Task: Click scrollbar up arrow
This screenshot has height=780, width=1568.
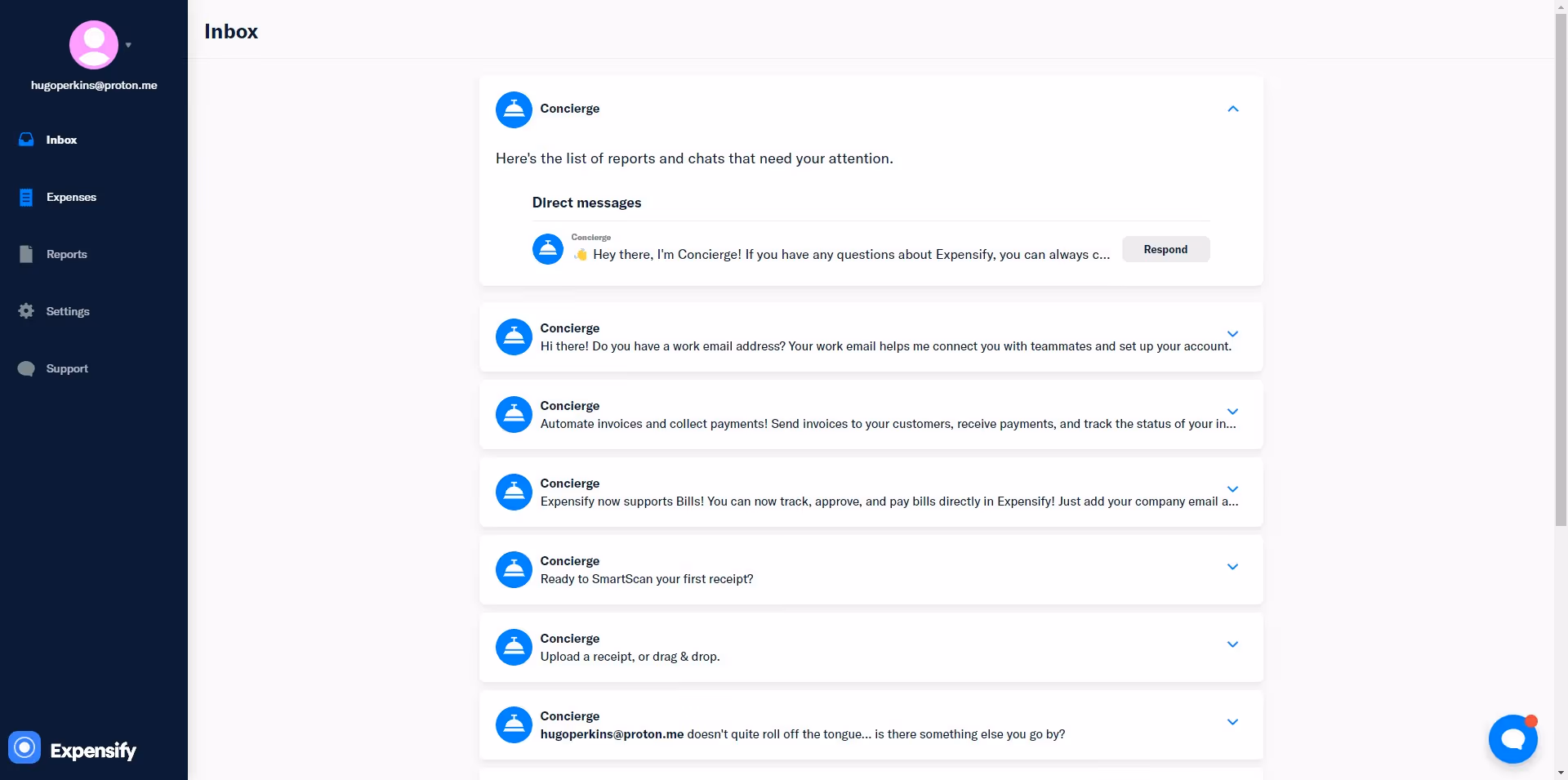Action: click(1561, 7)
